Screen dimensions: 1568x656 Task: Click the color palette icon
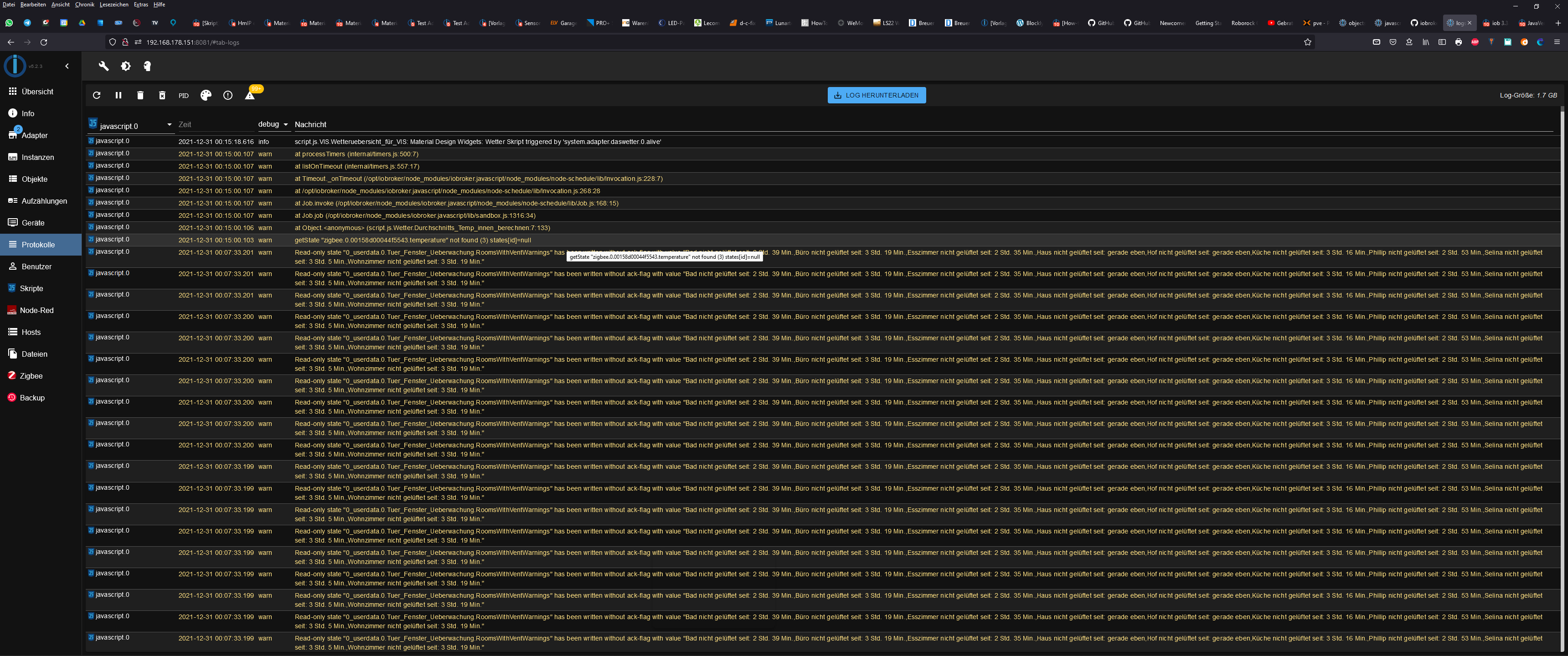[206, 96]
